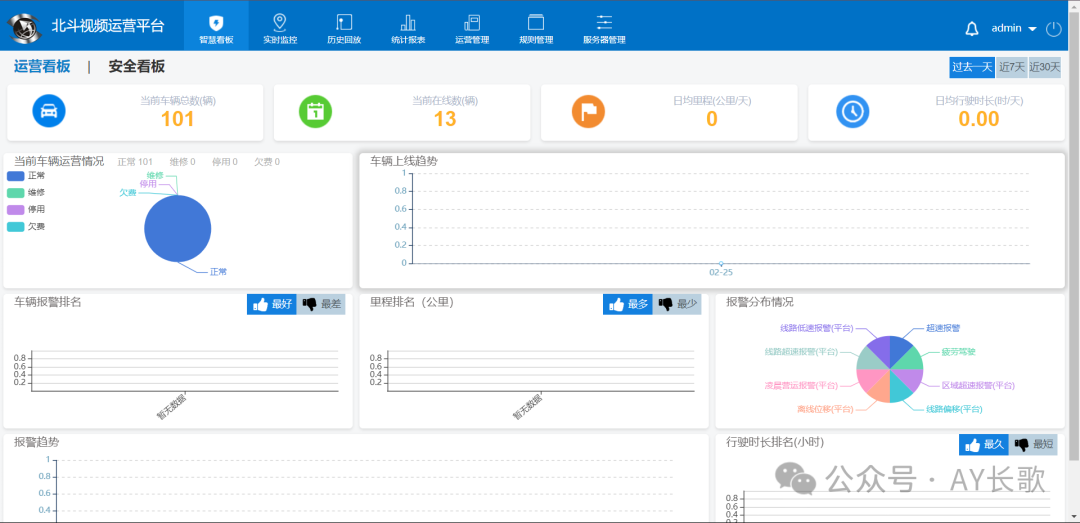
Task: Select 最多 in 里程排名
Action: tap(628, 304)
